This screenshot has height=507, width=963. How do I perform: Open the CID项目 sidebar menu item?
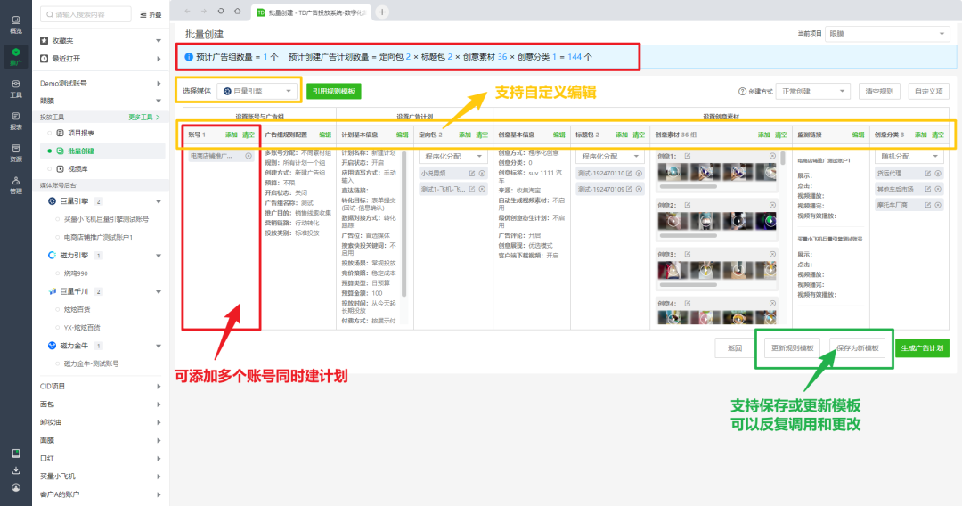point(100,386)
